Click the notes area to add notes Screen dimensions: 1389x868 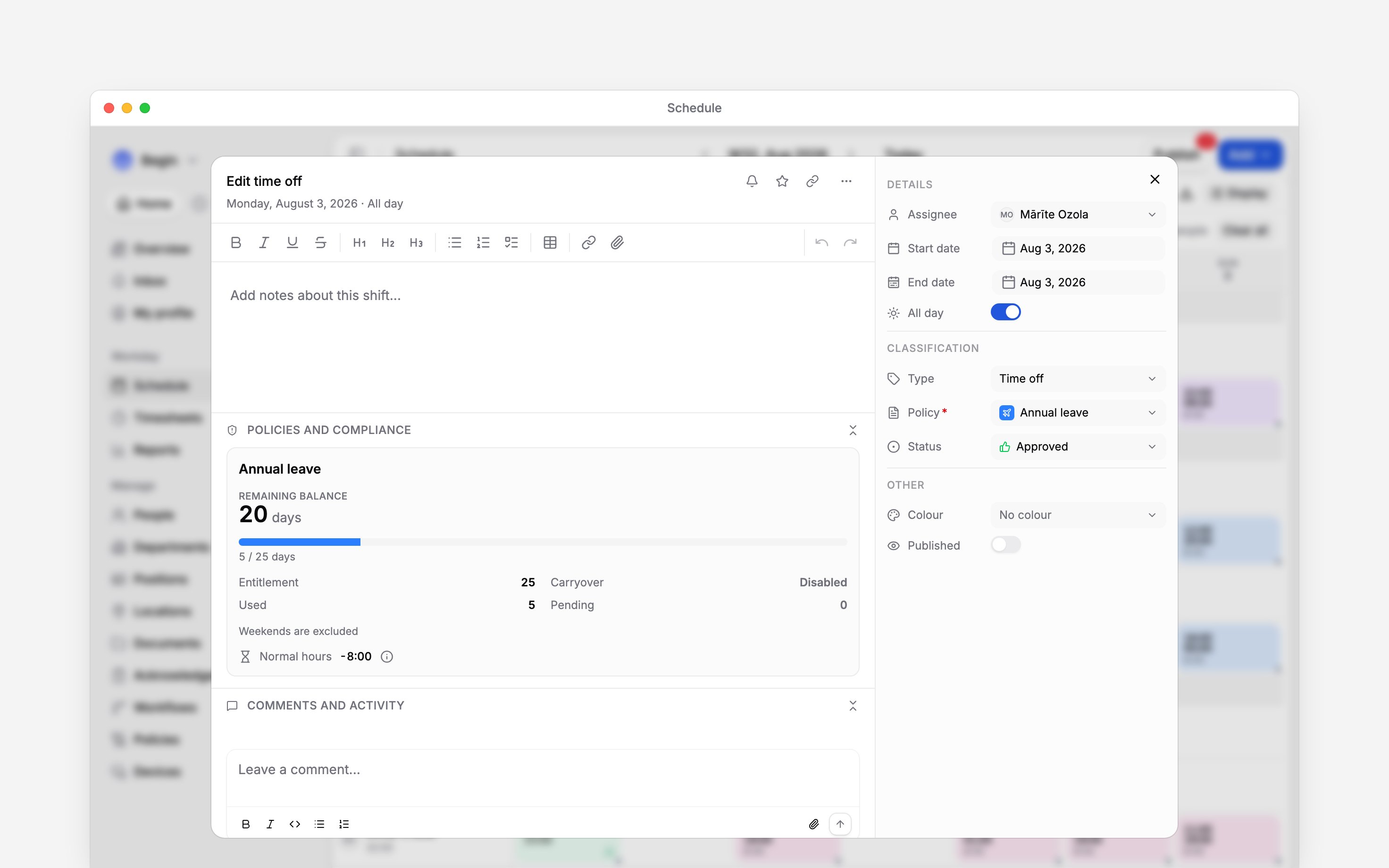(543, 338)
